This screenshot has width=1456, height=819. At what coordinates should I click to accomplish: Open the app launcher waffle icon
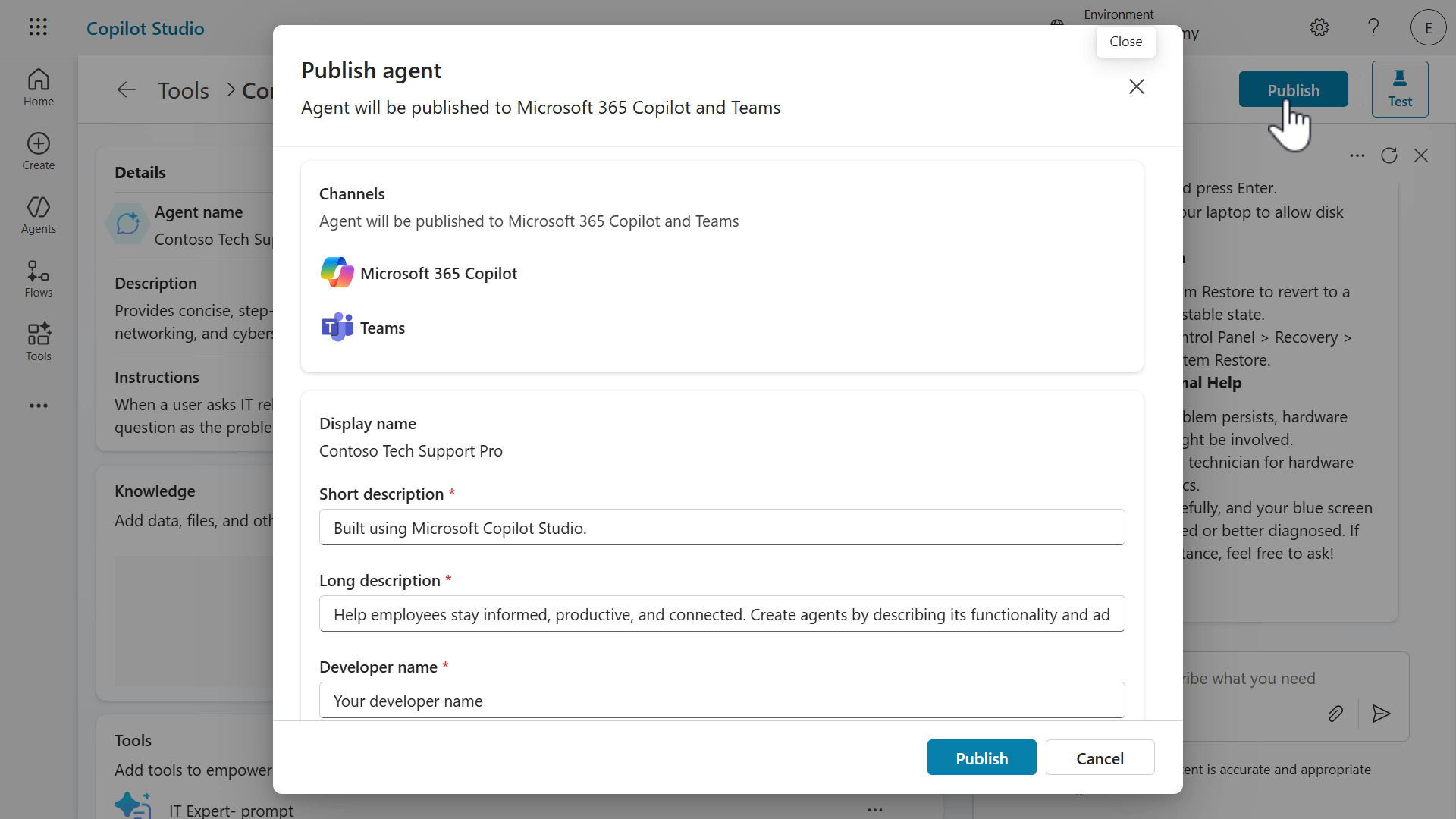(x=38, y=28)
